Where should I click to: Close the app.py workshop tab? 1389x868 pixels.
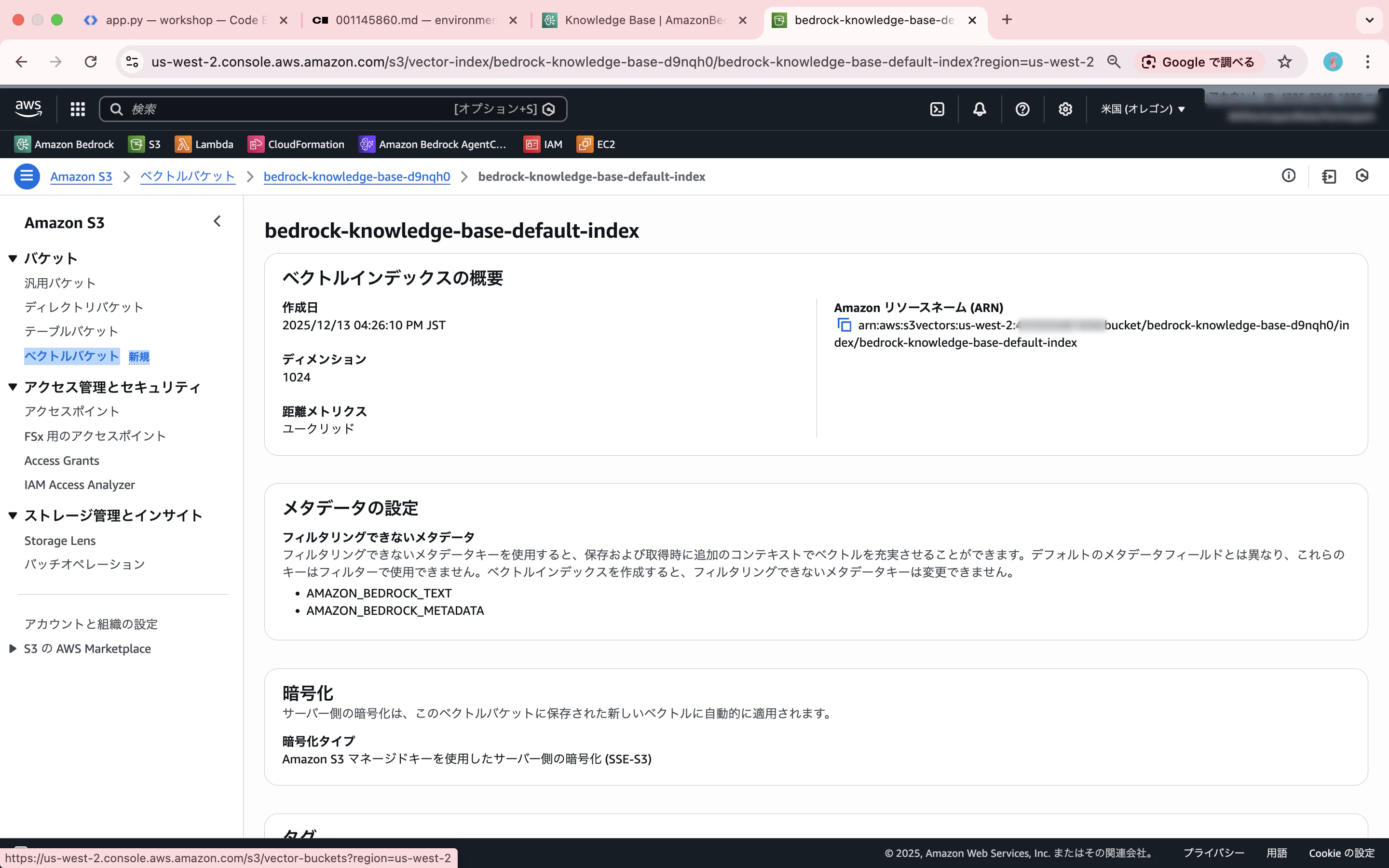[284, 20]
